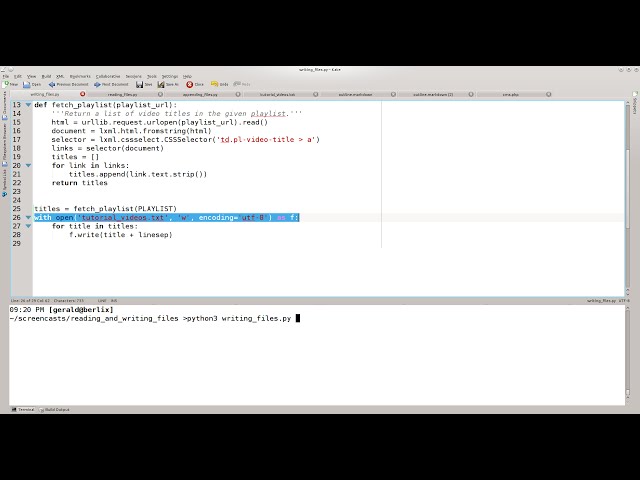Click the 'titles = []' line
The image size is (640, 480).
coord(75,157)
